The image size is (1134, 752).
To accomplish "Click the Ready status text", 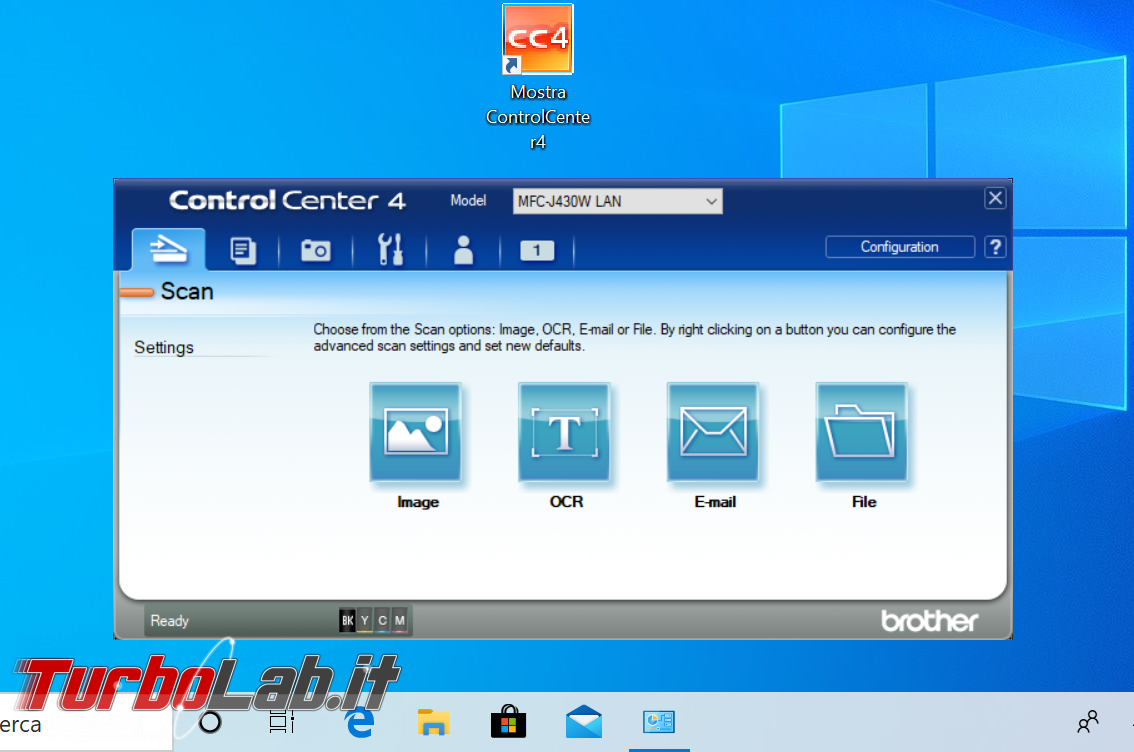I will 169,621.
